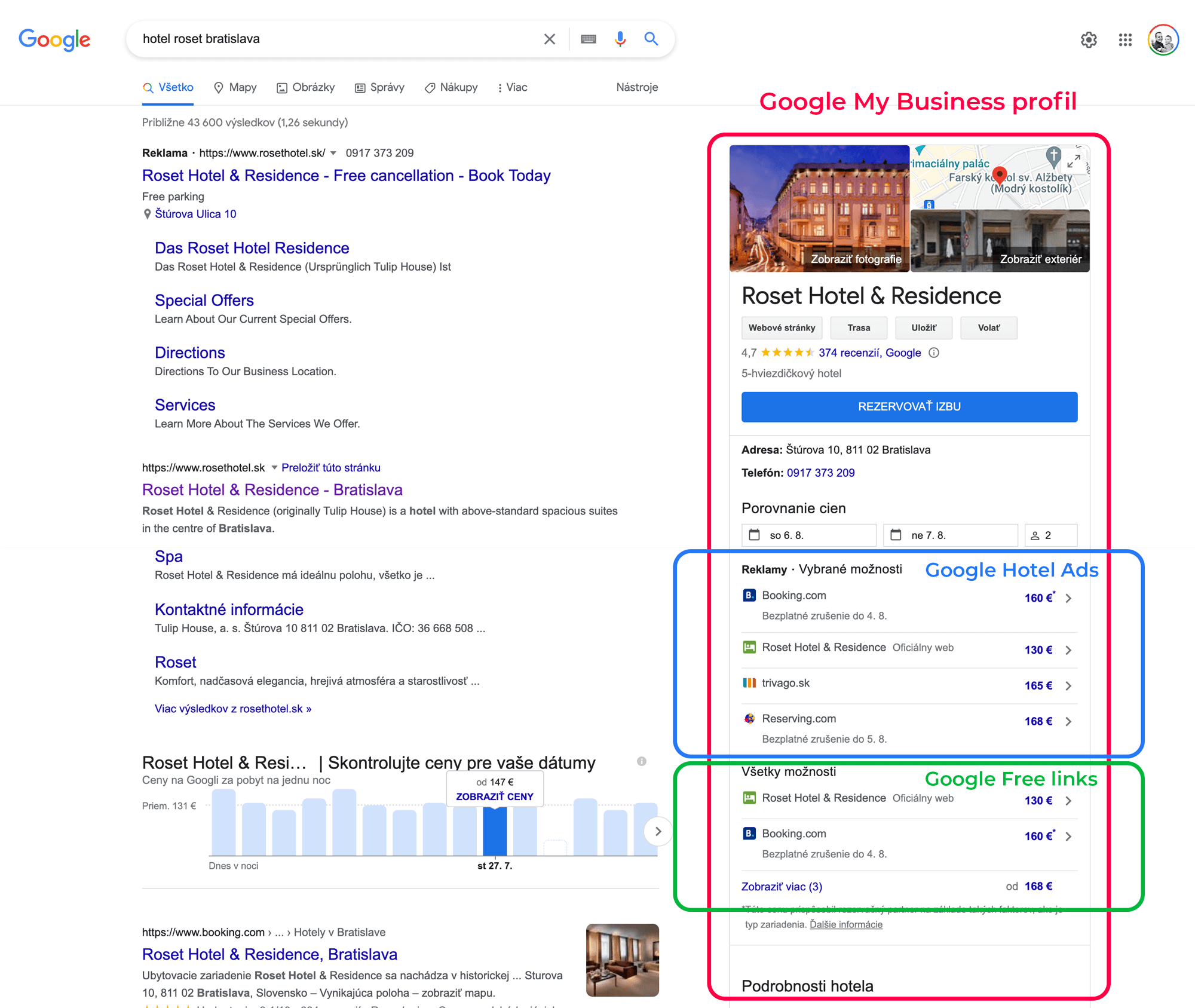
Task: Open the Preložiť túto stránku link
Action: (x=331, y=468)
